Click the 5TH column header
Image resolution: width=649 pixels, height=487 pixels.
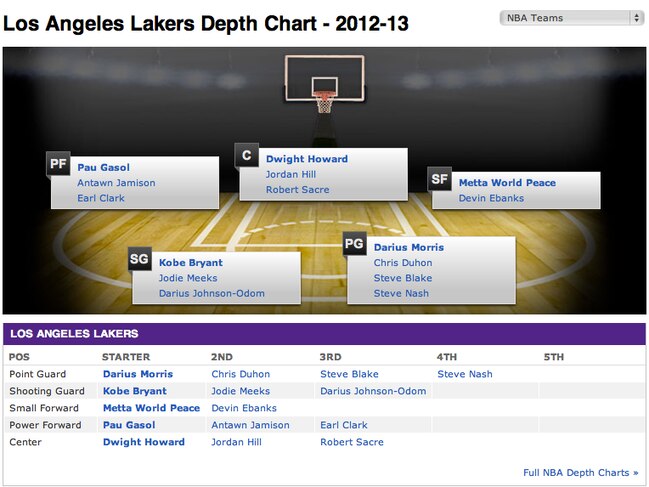tap(554, 357)
